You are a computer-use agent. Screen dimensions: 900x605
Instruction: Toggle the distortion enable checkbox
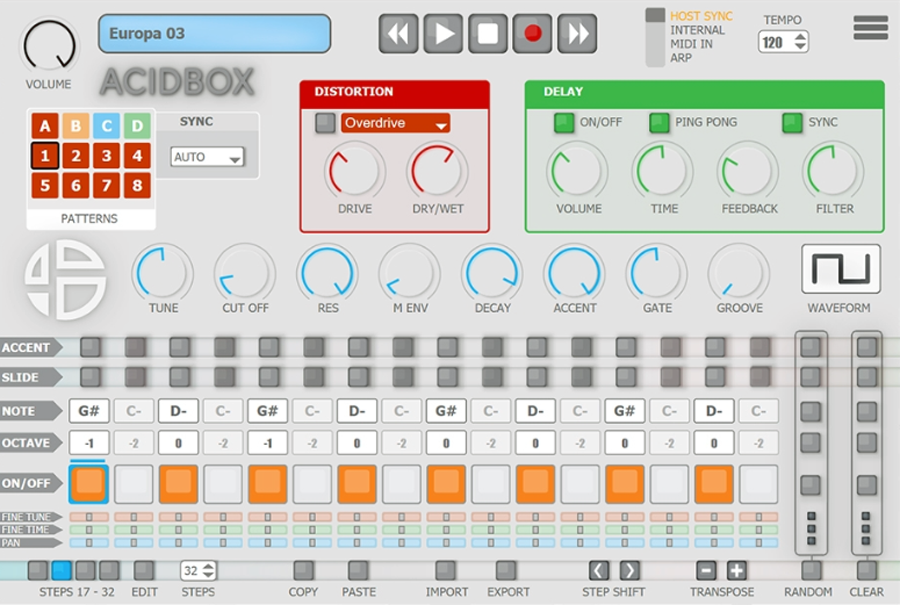click(325, 123)
